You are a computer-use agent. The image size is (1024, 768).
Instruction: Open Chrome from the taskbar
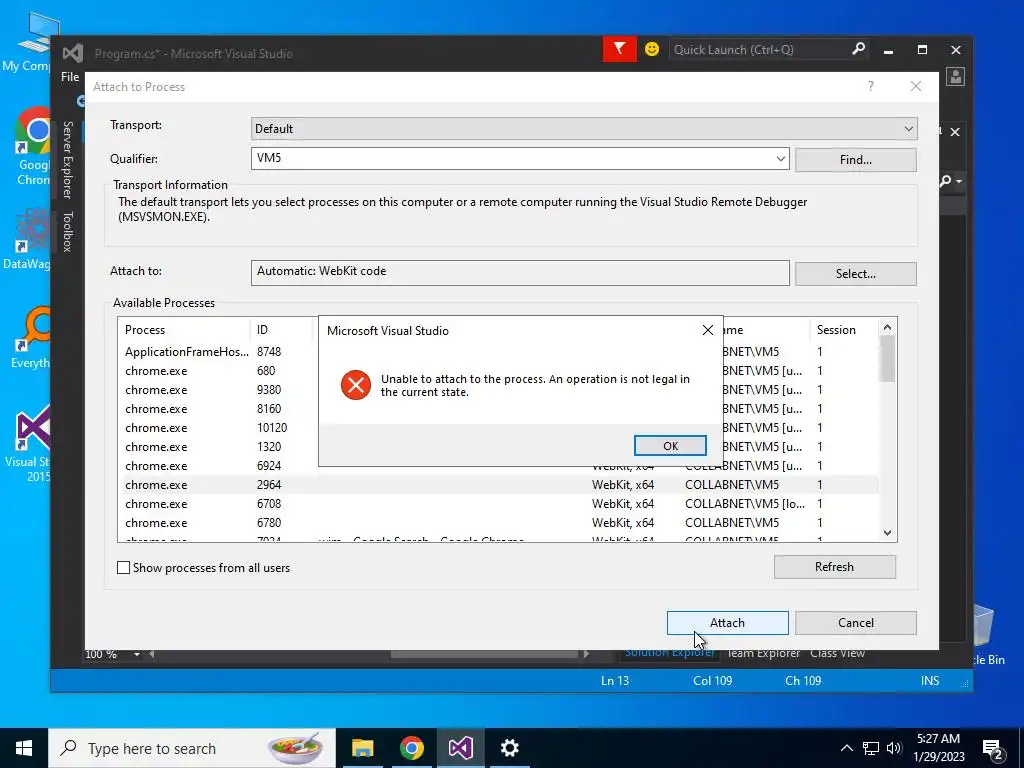pyautogui.click(x=411, y=748)
